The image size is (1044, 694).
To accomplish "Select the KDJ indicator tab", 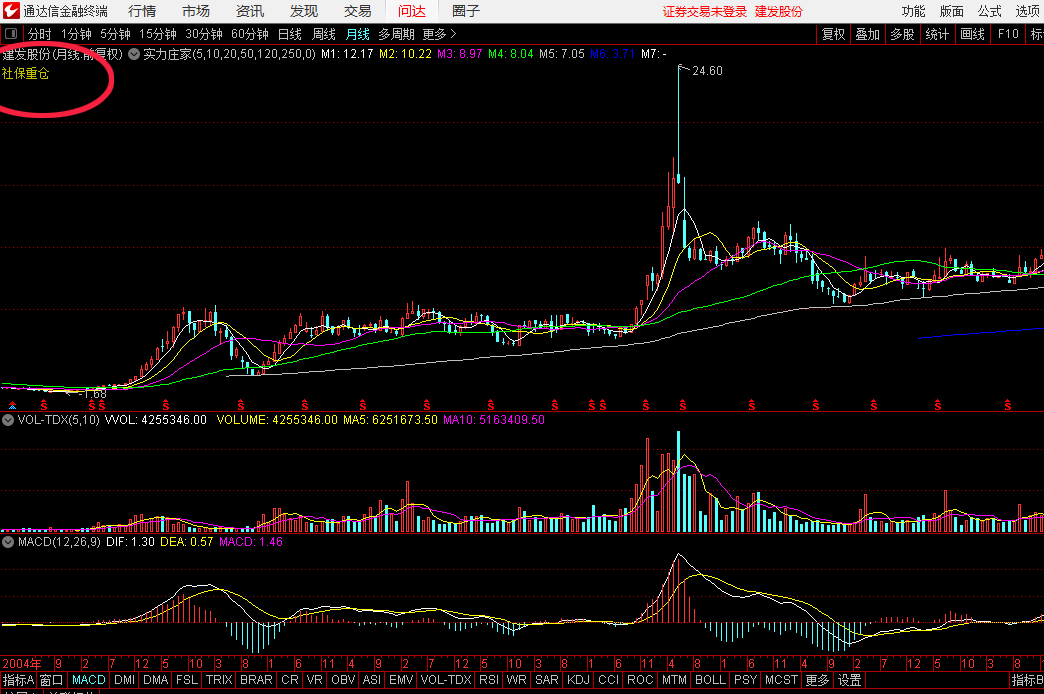I will (x=579, y=680).
